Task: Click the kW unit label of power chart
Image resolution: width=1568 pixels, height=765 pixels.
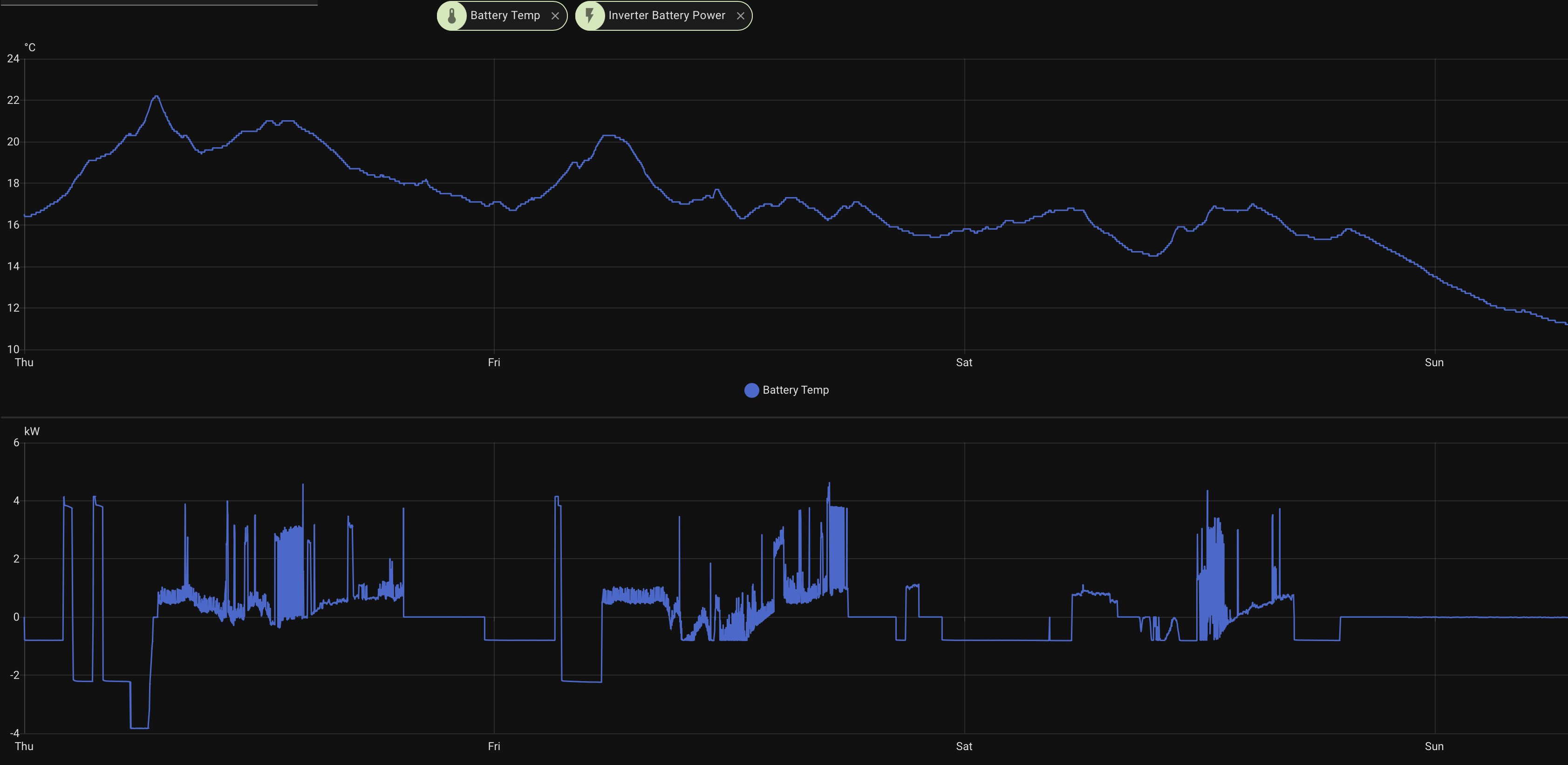Action: (x=32, y=431)
